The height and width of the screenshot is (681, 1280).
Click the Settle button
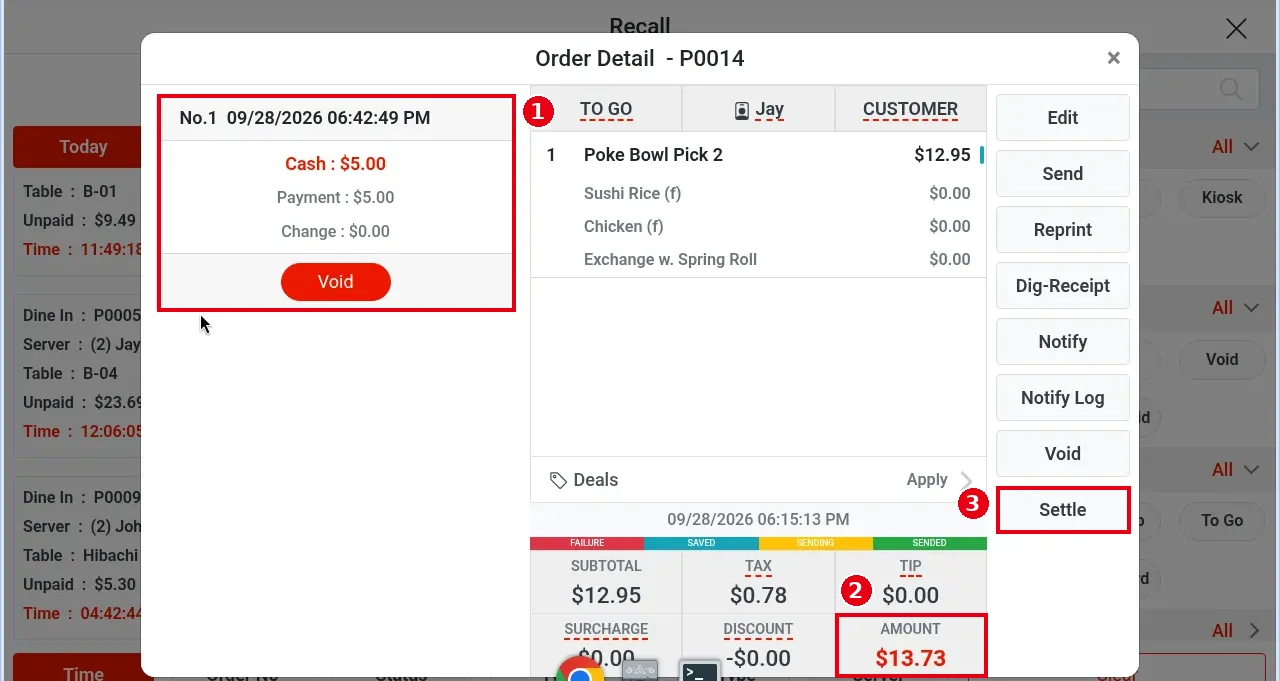1063,510
